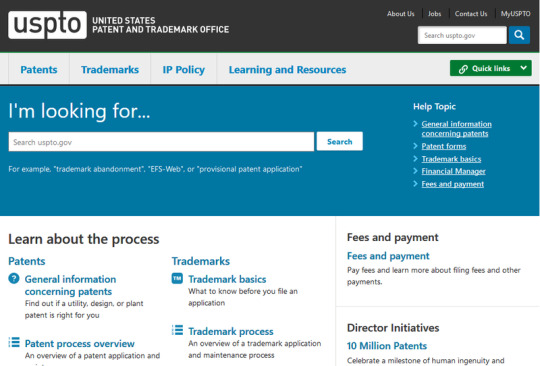Click the magnifier search button in header

(519, 35)
